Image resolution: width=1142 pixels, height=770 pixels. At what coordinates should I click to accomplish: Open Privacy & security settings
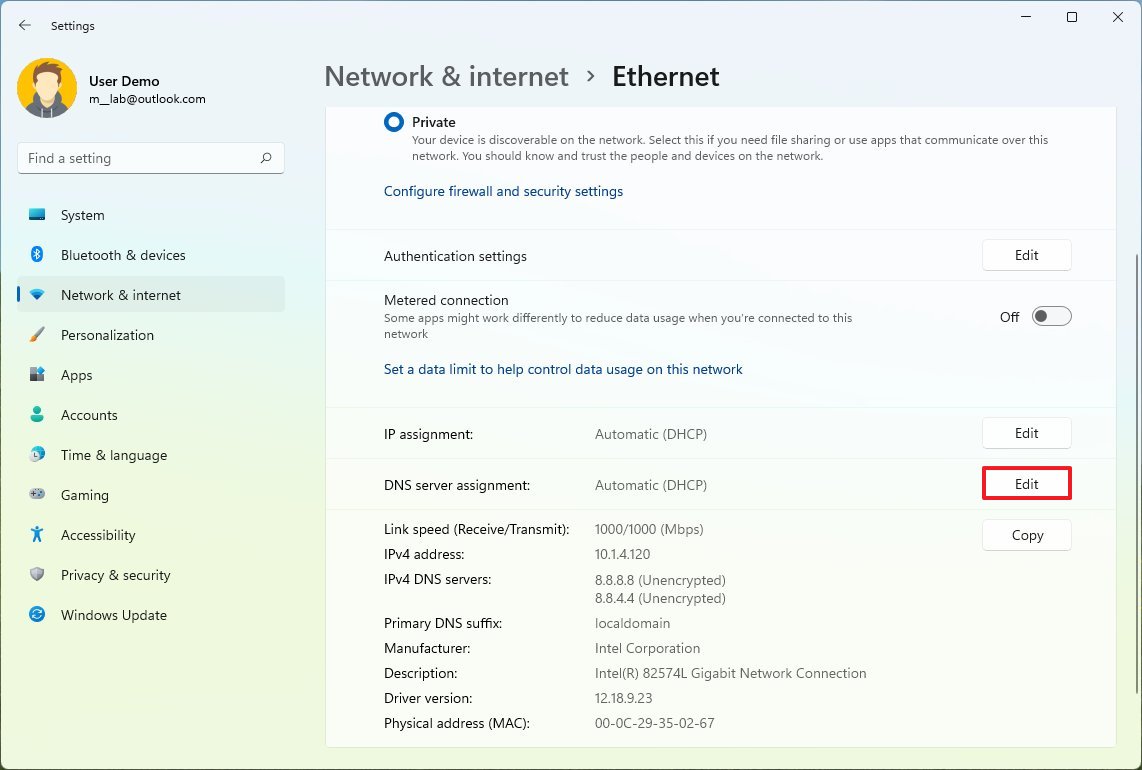point(115,575)
